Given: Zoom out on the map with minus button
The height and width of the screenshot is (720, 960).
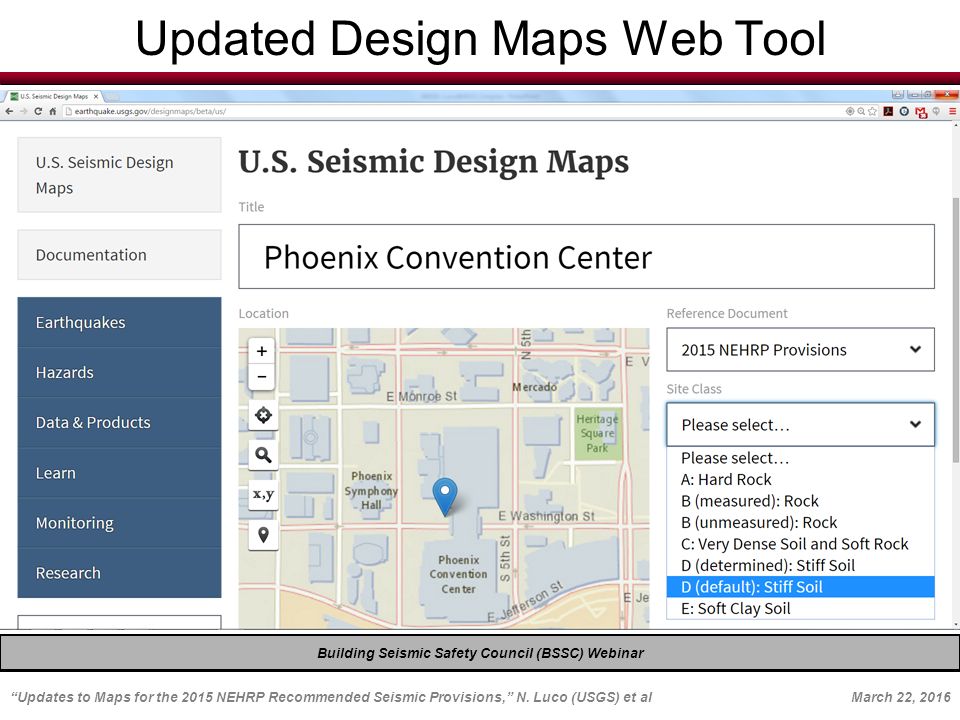Looking at the screenshot, I should coord(262,377).
